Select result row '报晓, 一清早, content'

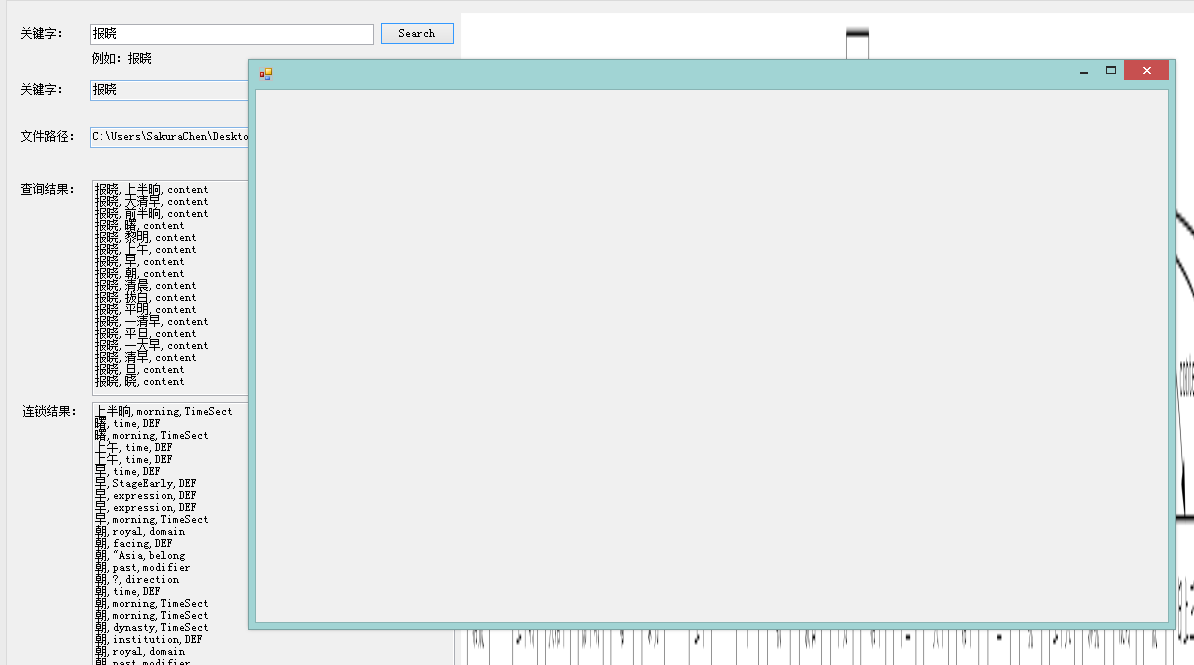pyautogui.click(x=152, y=322)
